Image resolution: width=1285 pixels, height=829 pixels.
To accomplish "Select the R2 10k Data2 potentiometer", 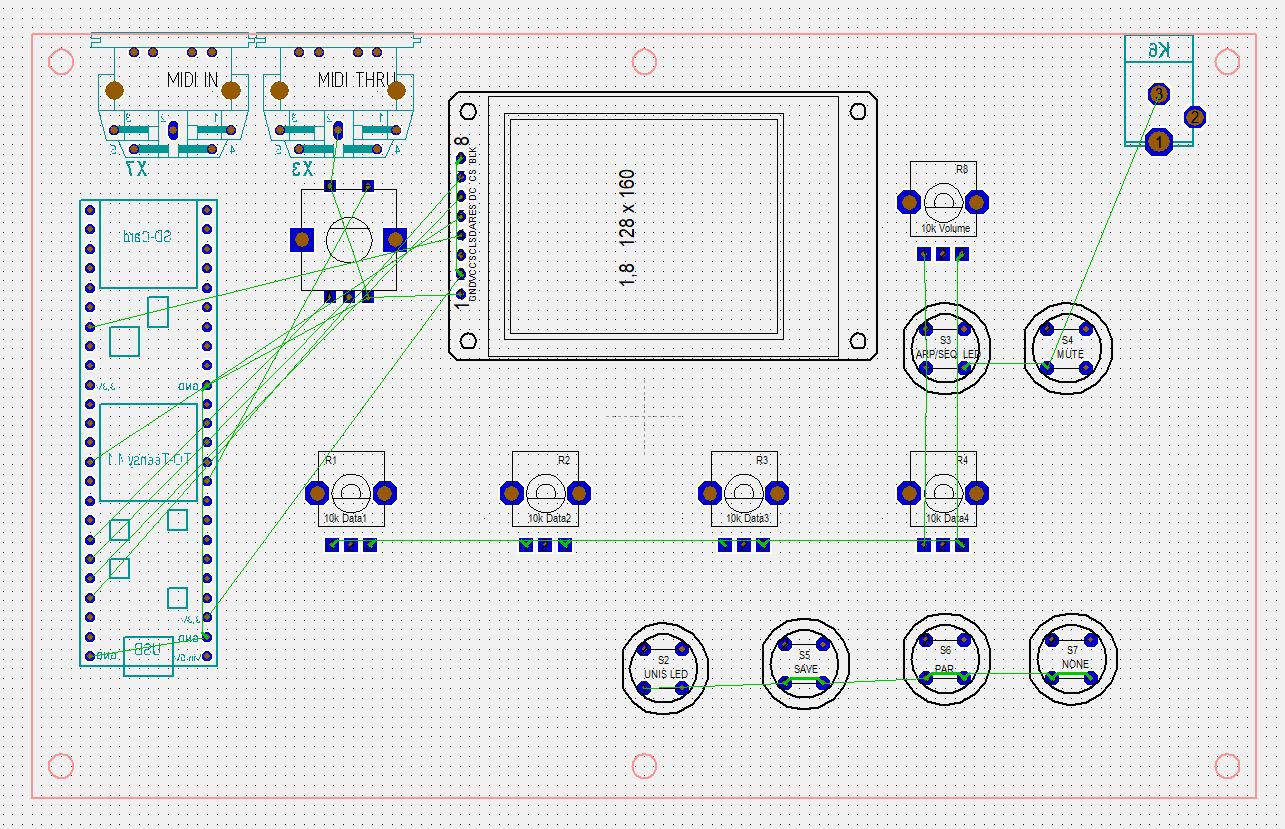I will pos(545,491).
